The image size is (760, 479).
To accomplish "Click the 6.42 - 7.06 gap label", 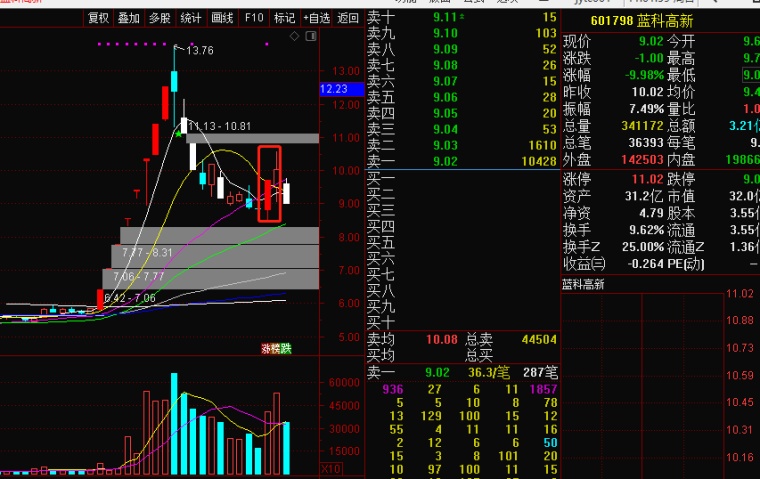I will click(130, 298).
